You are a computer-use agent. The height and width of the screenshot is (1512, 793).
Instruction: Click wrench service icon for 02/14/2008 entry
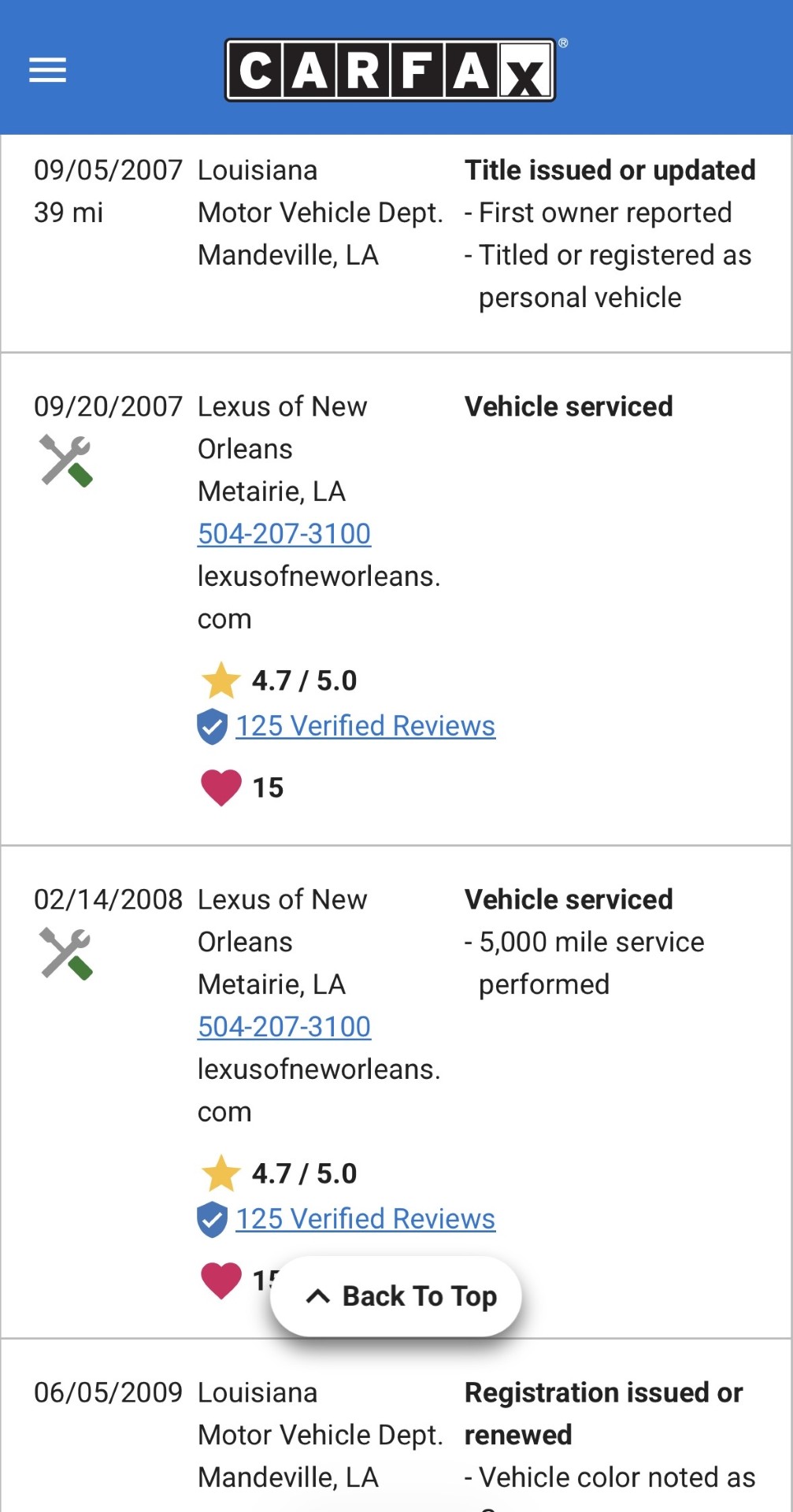click(x=66, y=954)
